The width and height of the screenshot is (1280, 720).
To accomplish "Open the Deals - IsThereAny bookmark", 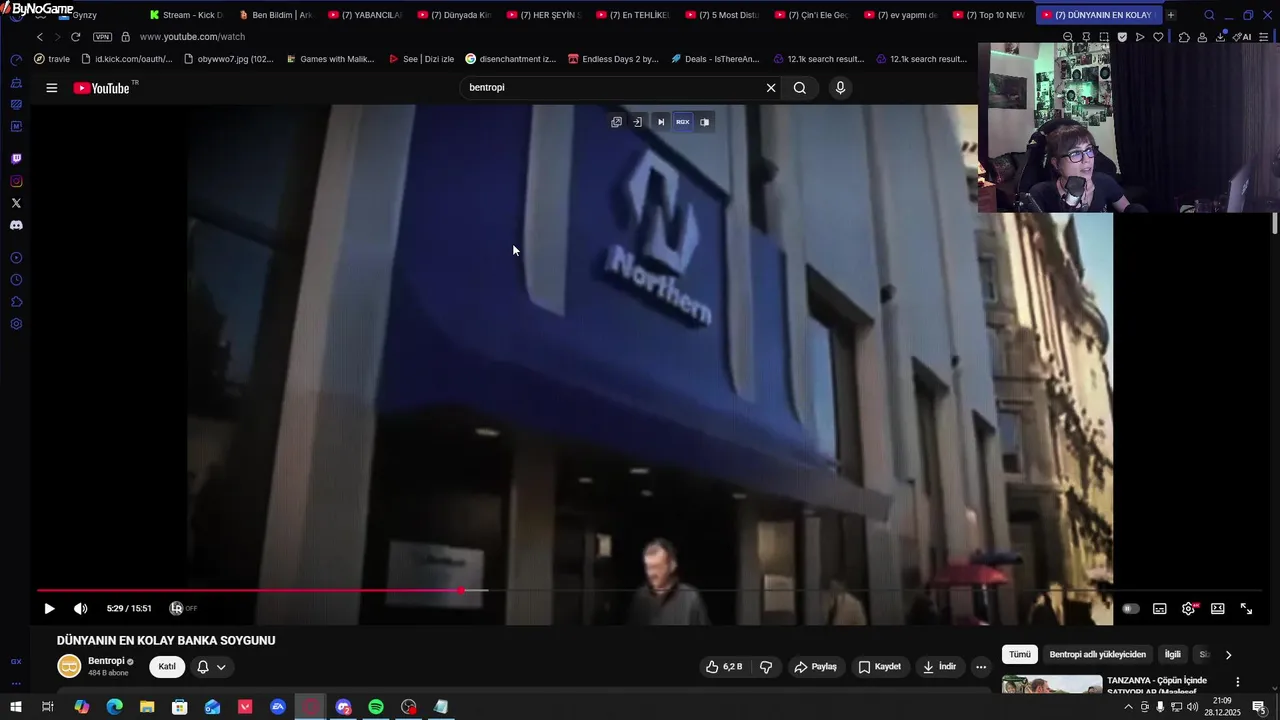I will pyautogui.click(x=715, y=59).
